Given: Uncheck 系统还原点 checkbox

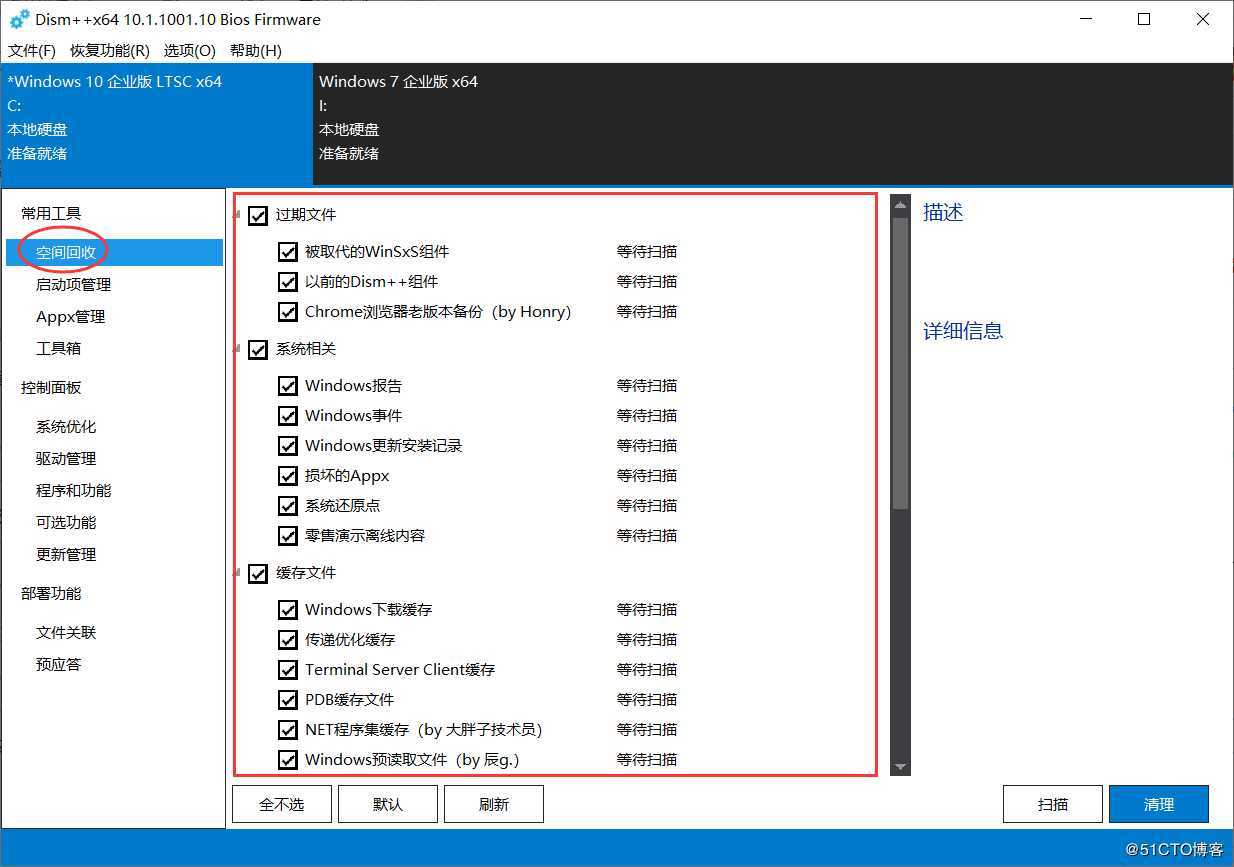Looking at the screenshot, I should click(288, 506).
